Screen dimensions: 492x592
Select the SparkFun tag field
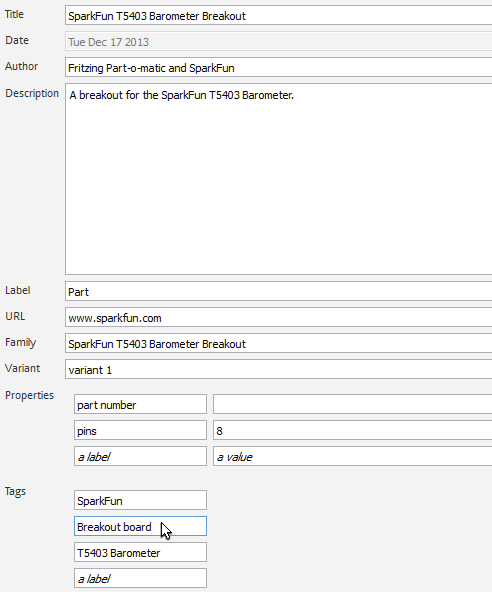point(140,500)
